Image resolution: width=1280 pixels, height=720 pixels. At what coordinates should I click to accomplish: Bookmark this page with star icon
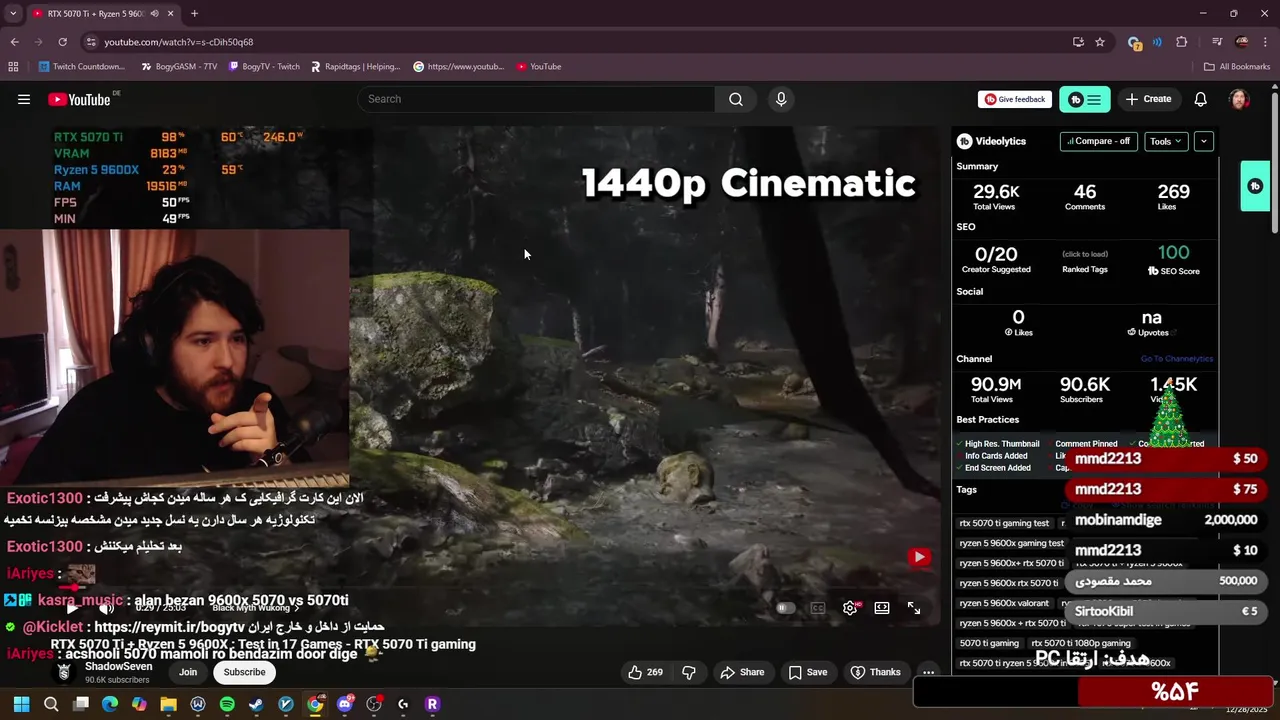tap(1100, 42)
